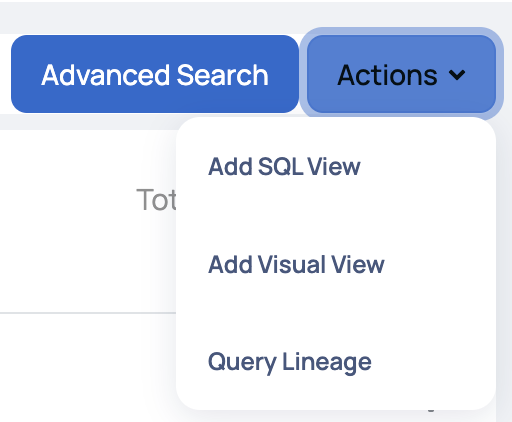Toggle the Actions button
The image size is (512, 422).
401,74
